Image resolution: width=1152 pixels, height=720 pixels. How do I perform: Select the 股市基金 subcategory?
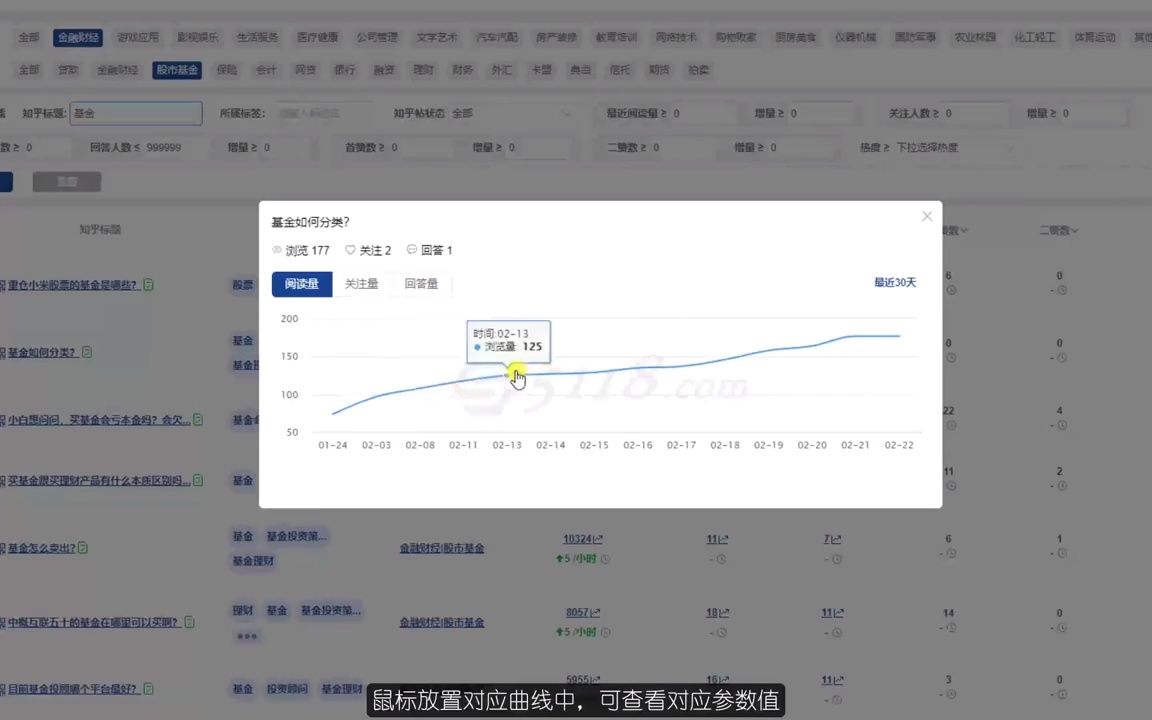[177, 70]
